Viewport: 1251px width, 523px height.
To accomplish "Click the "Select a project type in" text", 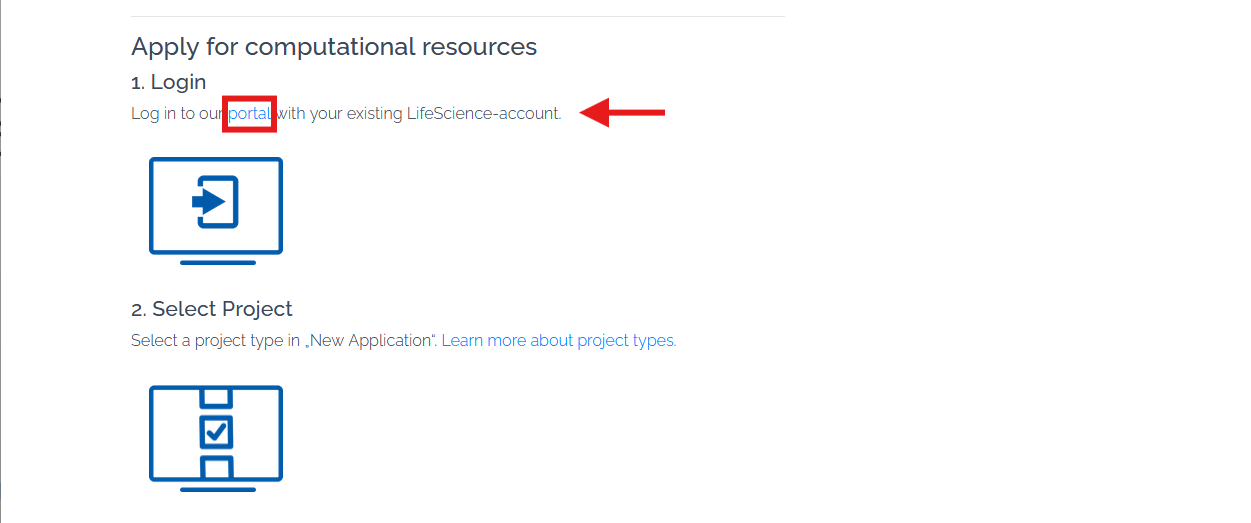I will [215, 340].
